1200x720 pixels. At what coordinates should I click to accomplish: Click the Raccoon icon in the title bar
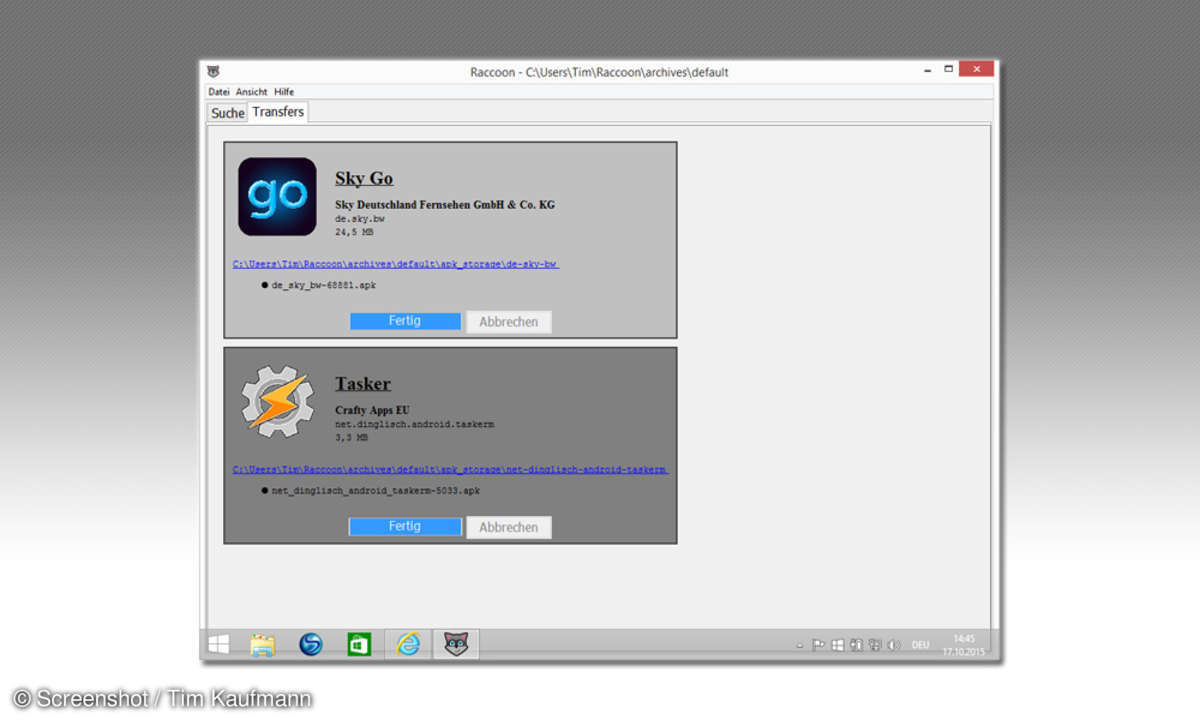point(213,72)
